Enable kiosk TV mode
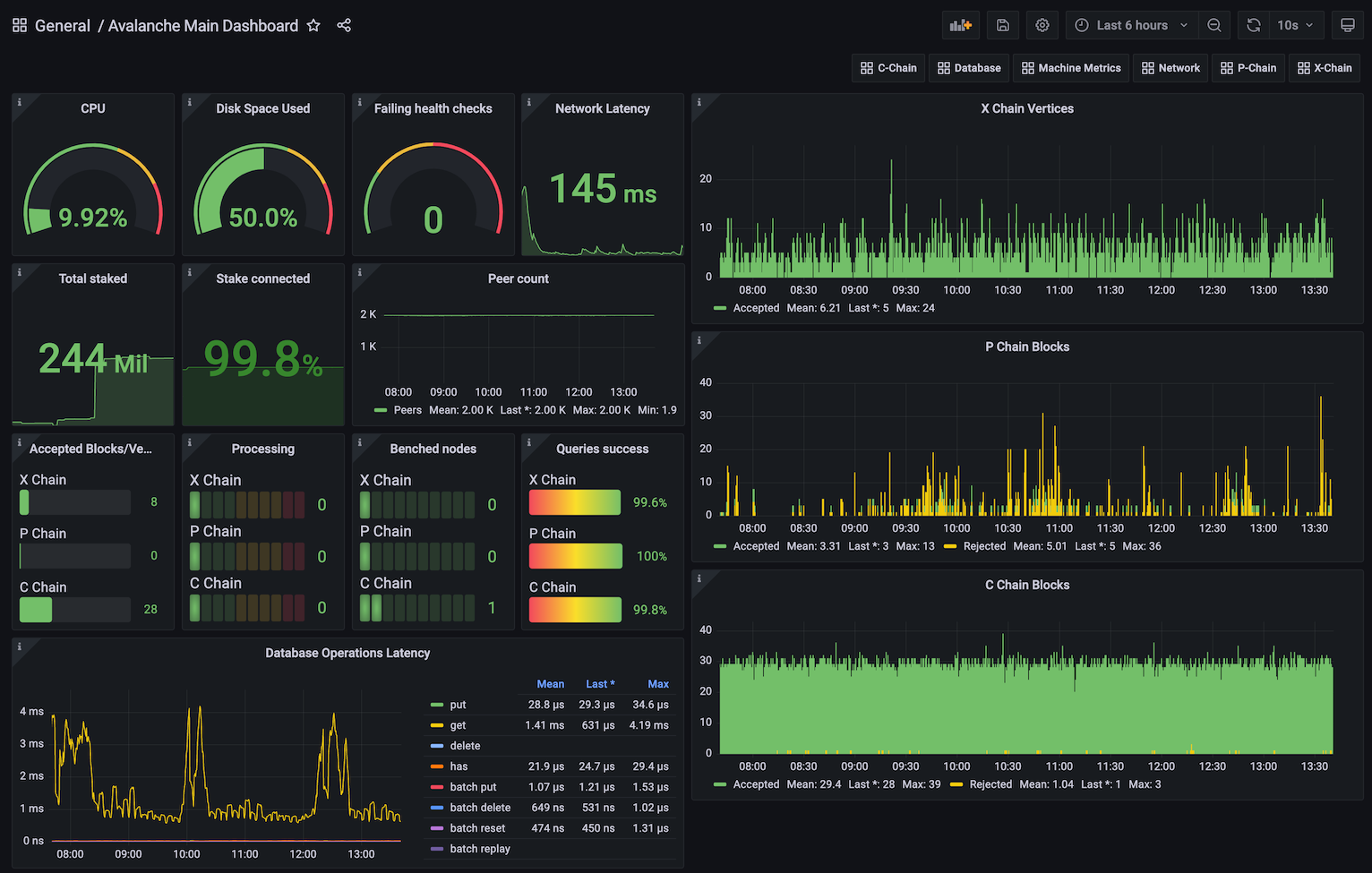The height and width of the screenshot is (873, 1372). click(x=1348, y=25)
